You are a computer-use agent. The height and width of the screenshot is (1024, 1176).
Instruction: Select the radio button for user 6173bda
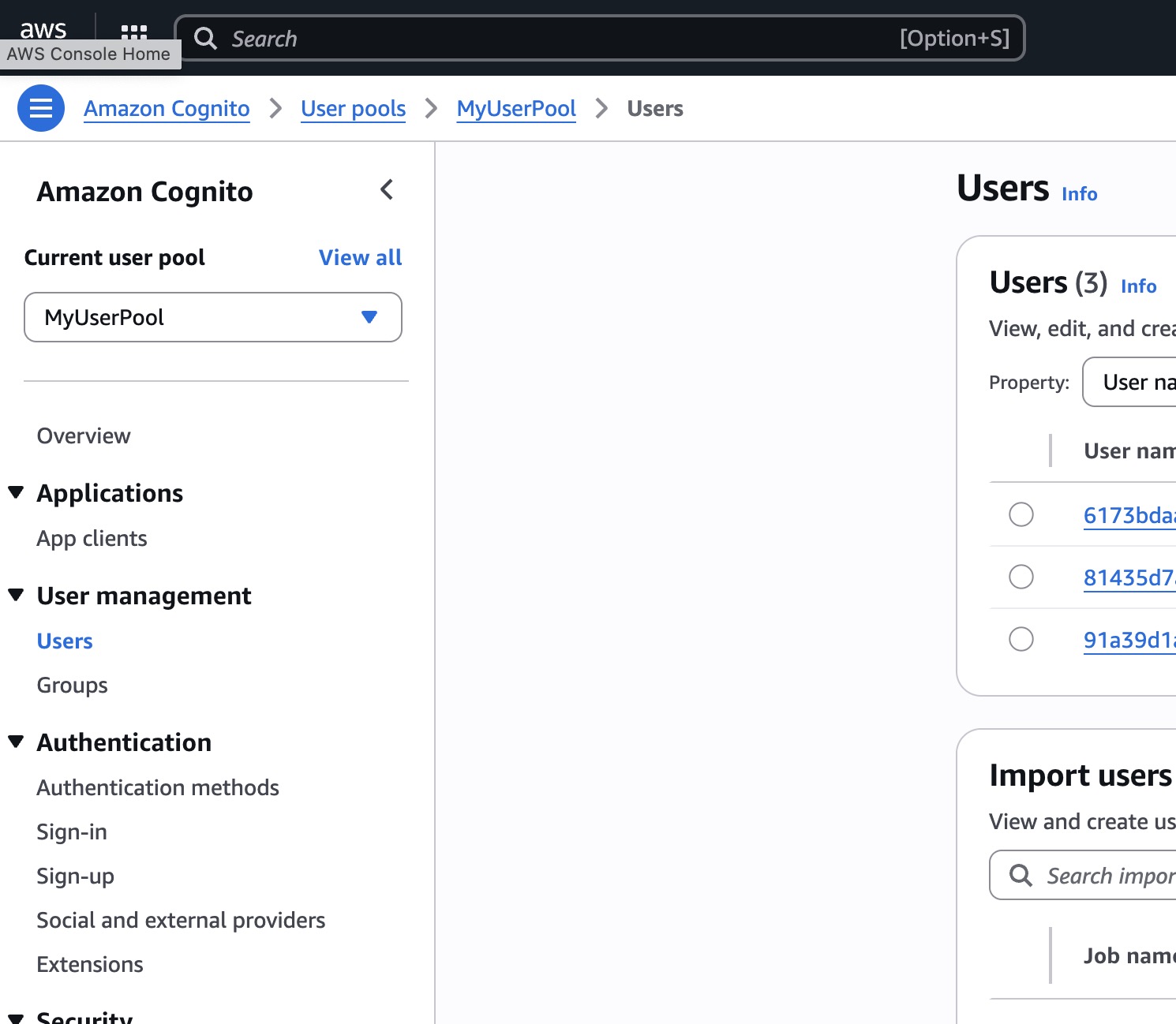1021,514
